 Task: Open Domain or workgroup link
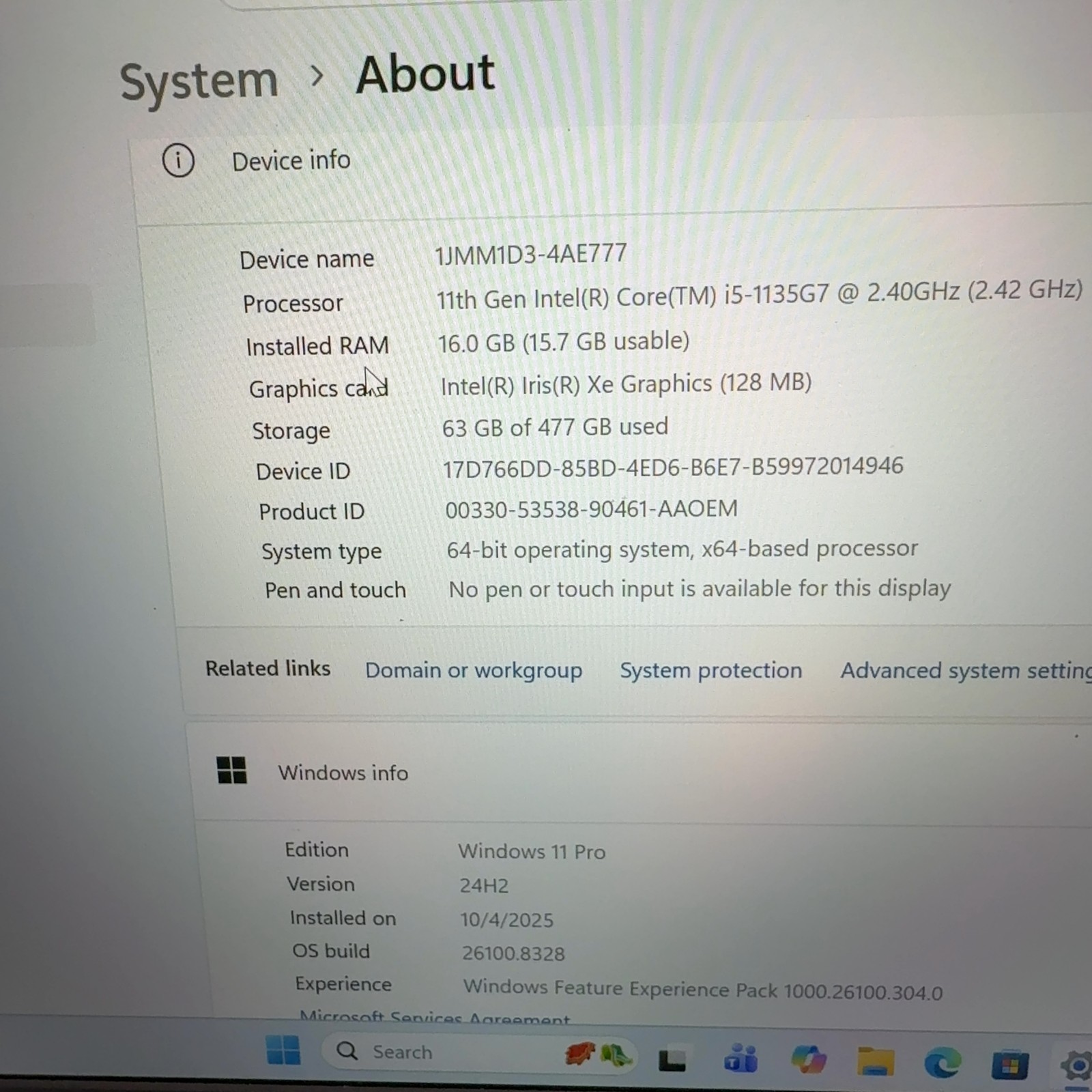pyautogui.click(x=474, y=670)
